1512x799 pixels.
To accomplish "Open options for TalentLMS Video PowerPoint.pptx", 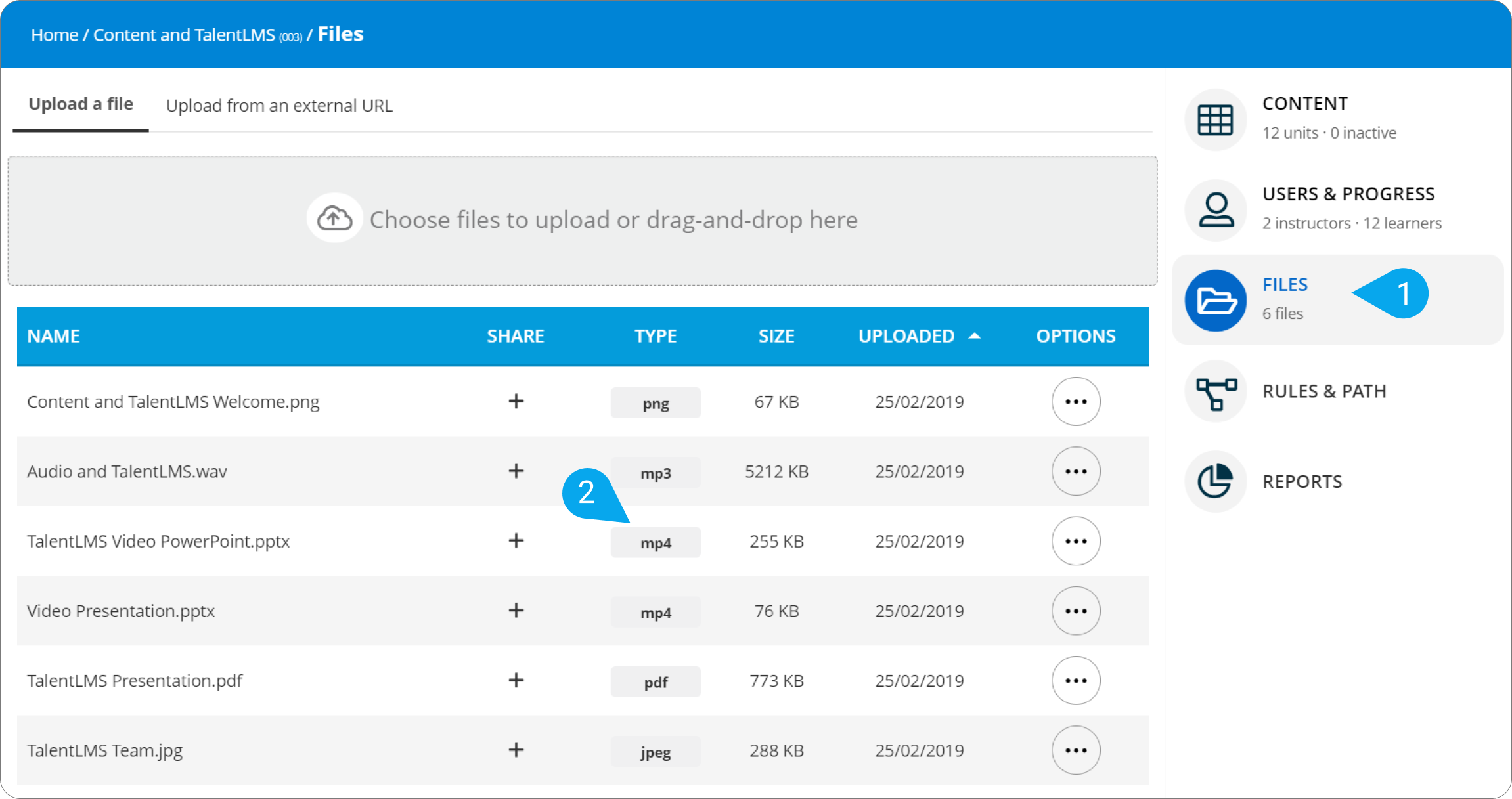I will click(1076, 541).
